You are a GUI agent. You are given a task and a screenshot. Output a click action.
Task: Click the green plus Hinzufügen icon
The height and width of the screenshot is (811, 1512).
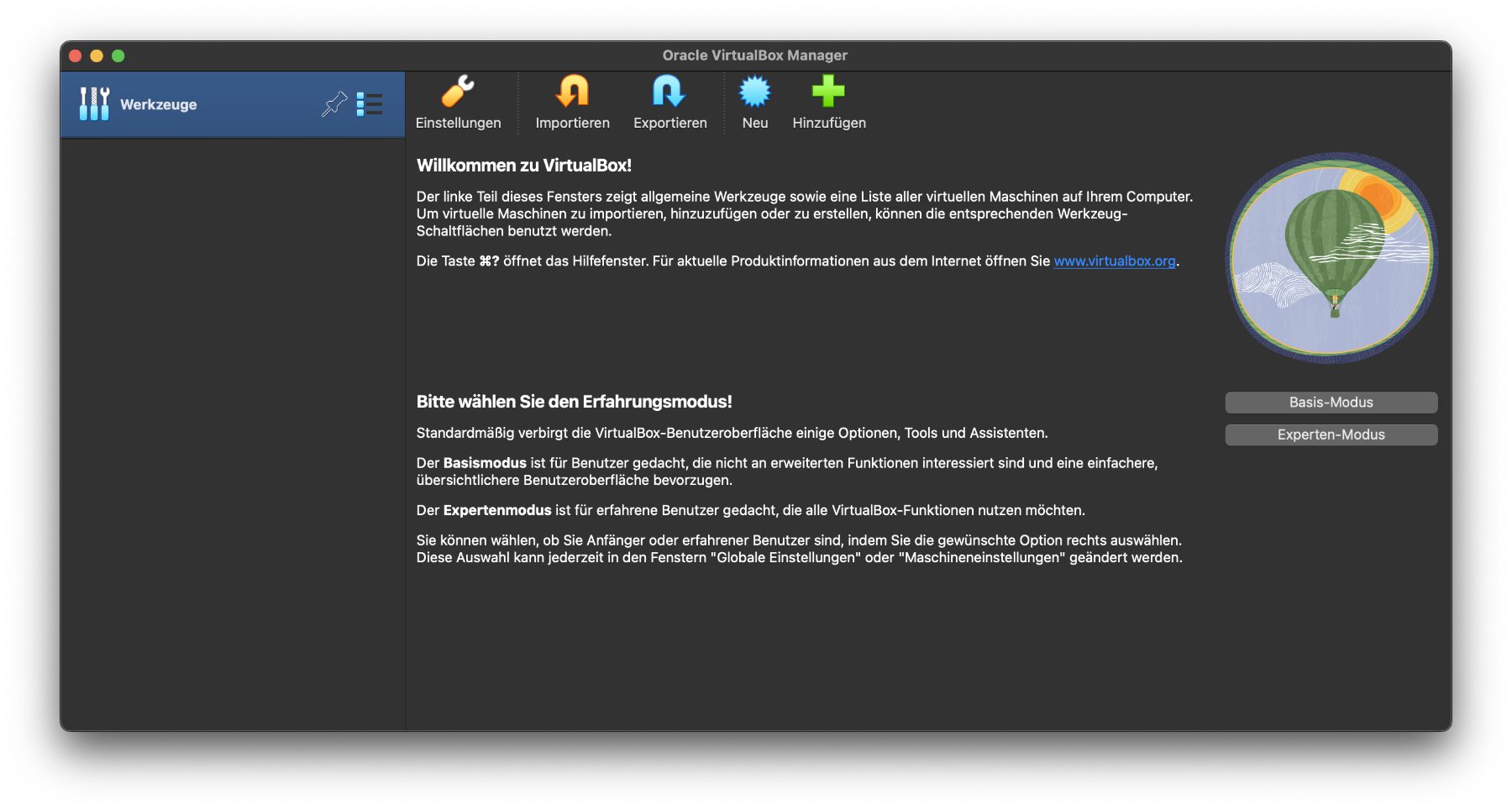click(828, 92)
